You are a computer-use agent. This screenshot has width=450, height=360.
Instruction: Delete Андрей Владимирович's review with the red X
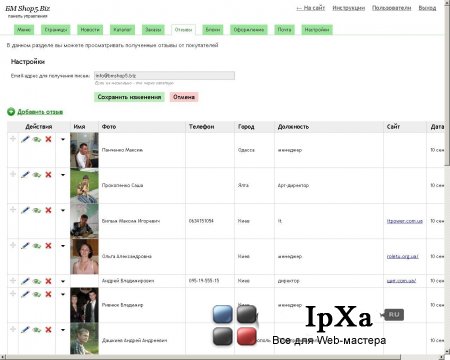48,281
